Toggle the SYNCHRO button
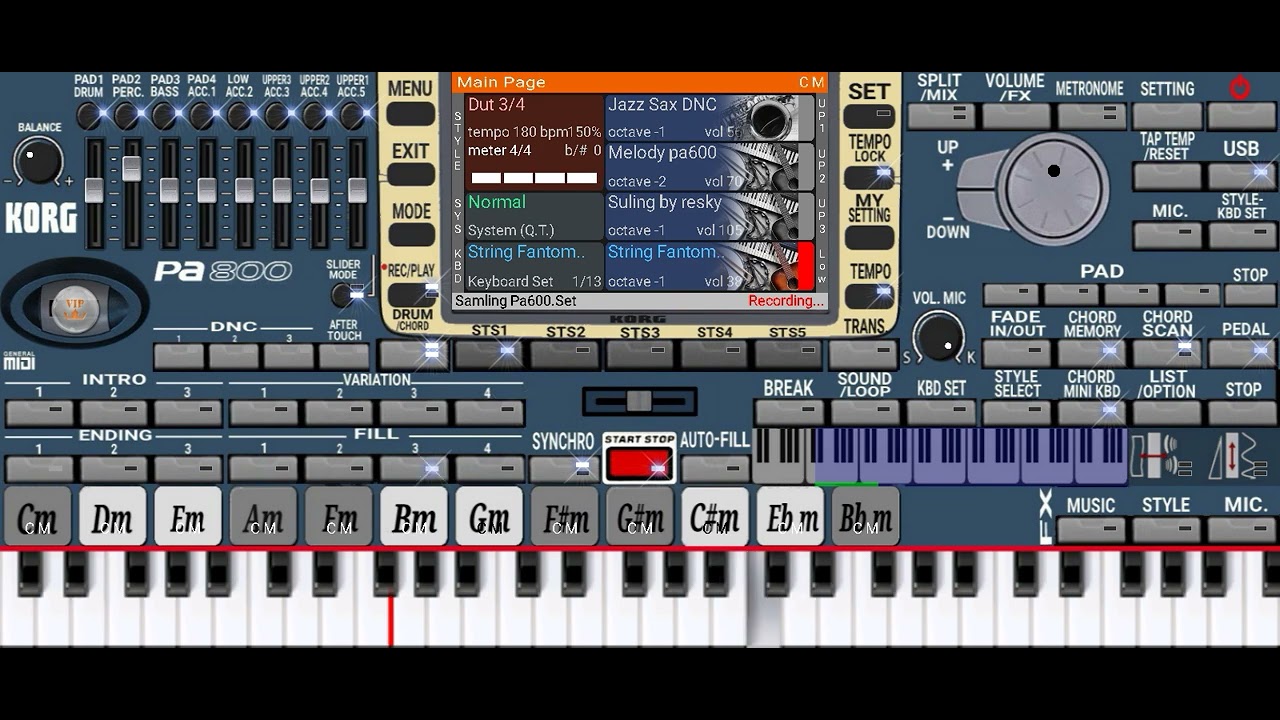This screenshot has height=720, width=1280. click(563, 467)
